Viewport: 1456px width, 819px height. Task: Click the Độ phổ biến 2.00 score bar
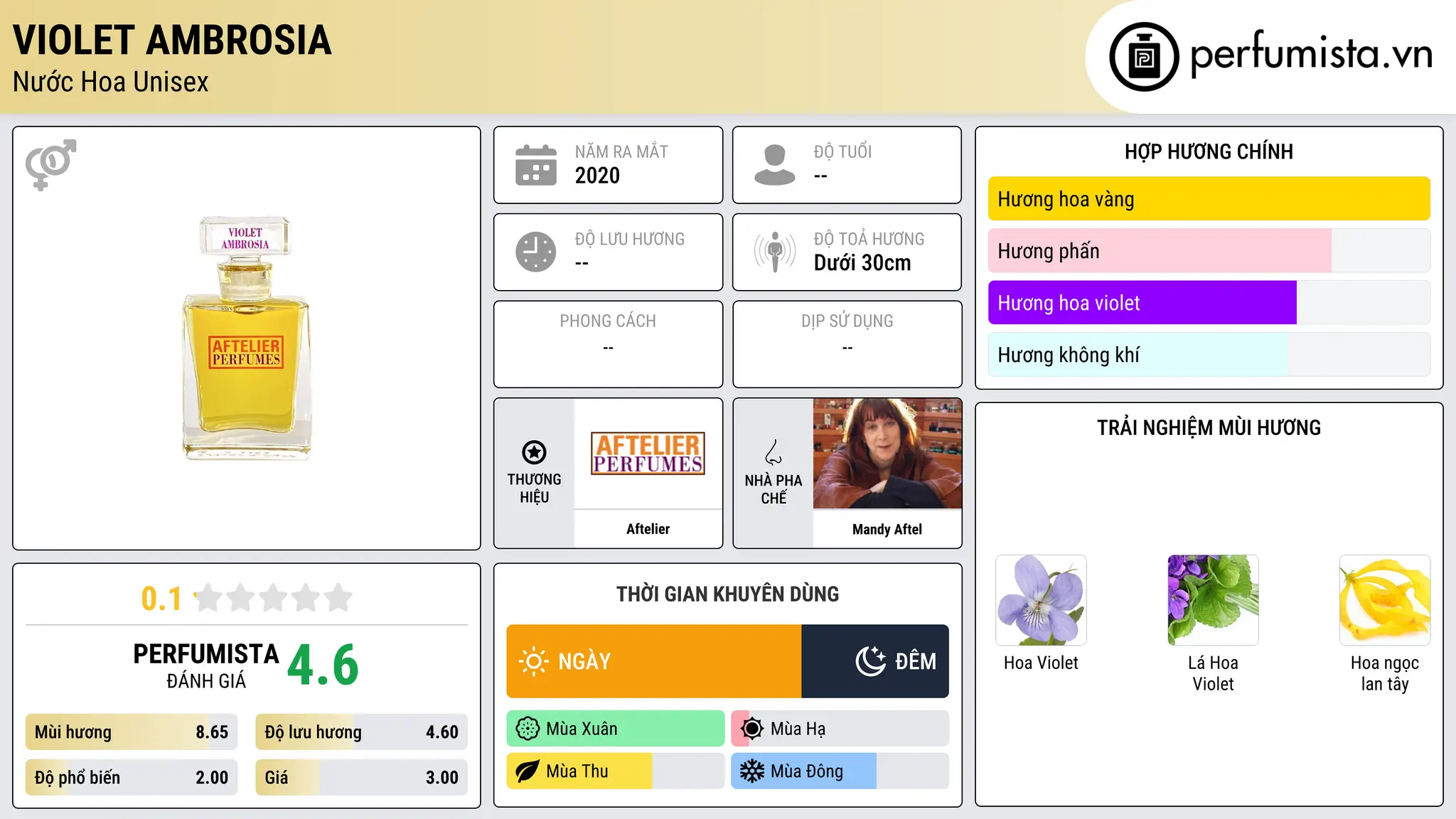(132, 778)
